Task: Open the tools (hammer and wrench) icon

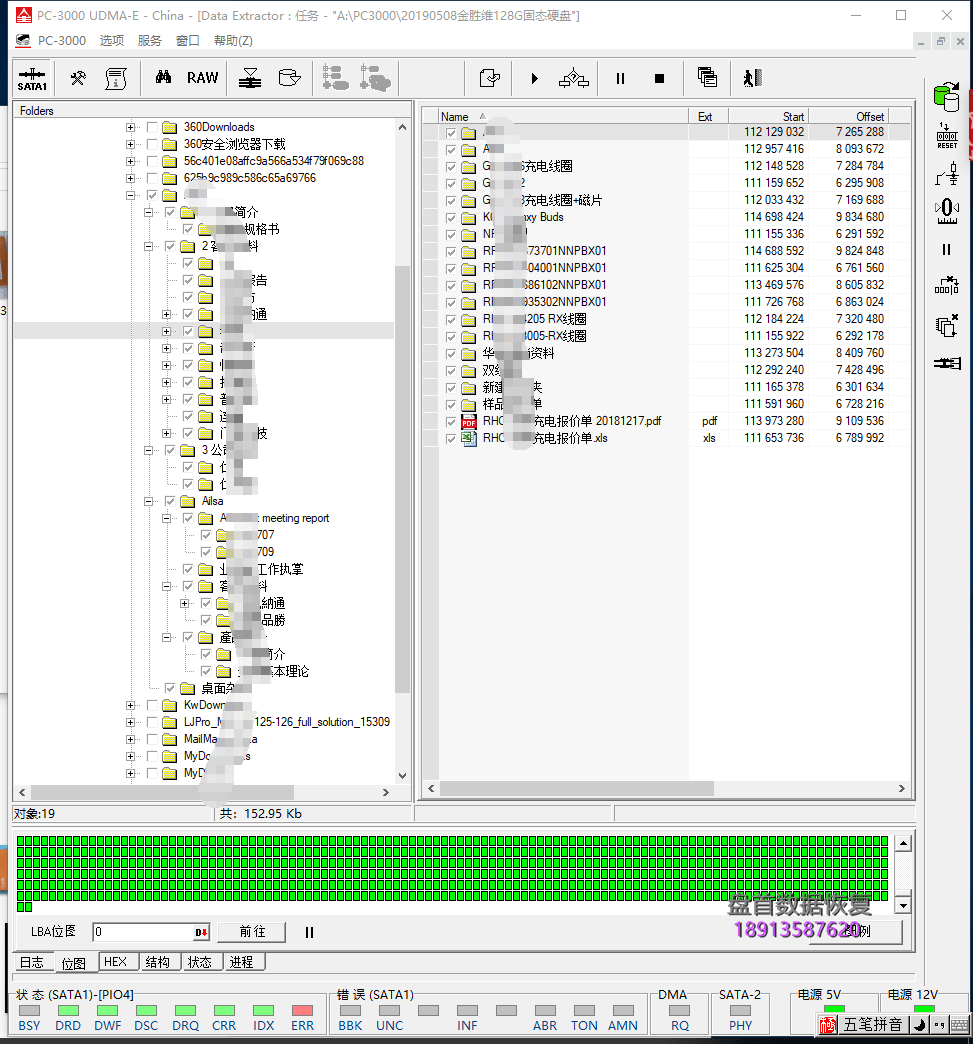Action: point(78,79)
